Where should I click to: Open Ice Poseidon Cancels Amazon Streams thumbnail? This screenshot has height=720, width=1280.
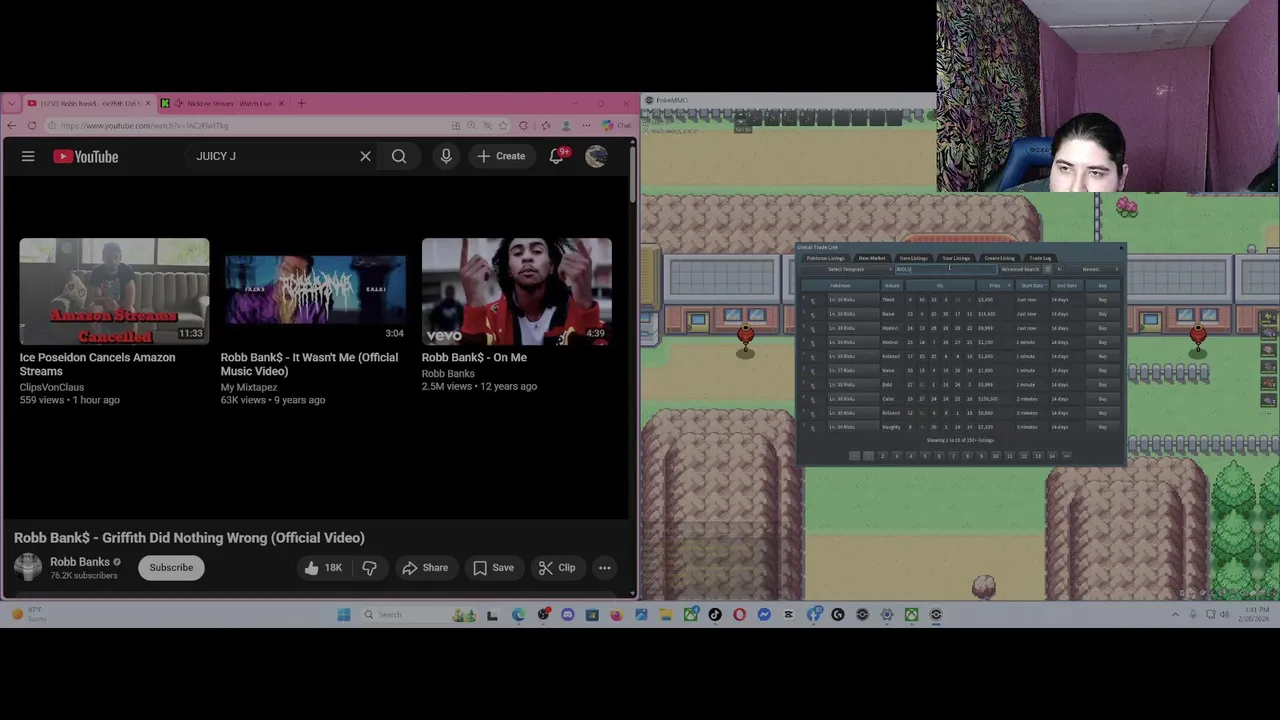click(114, 291)
